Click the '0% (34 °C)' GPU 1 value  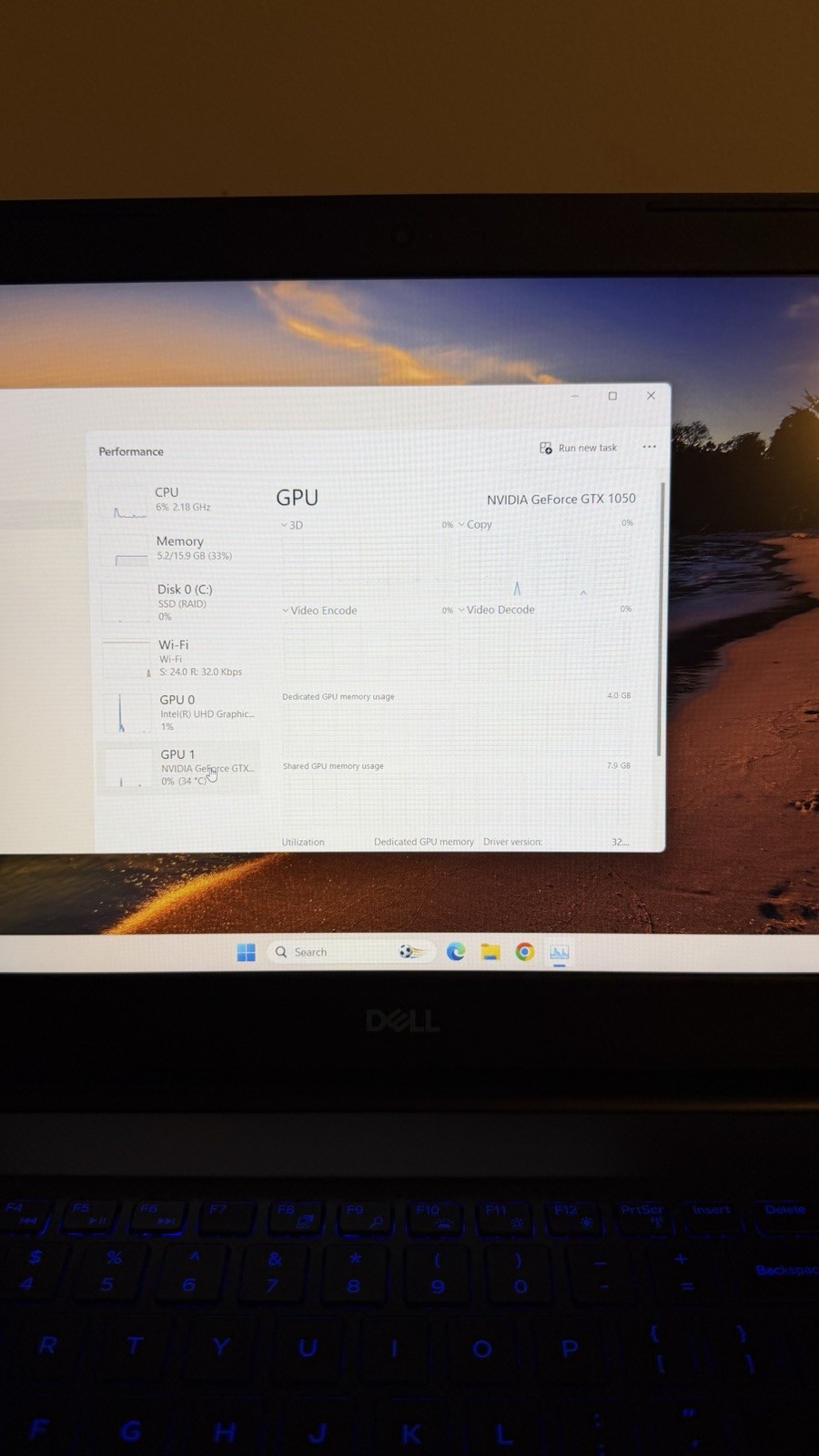184,782
